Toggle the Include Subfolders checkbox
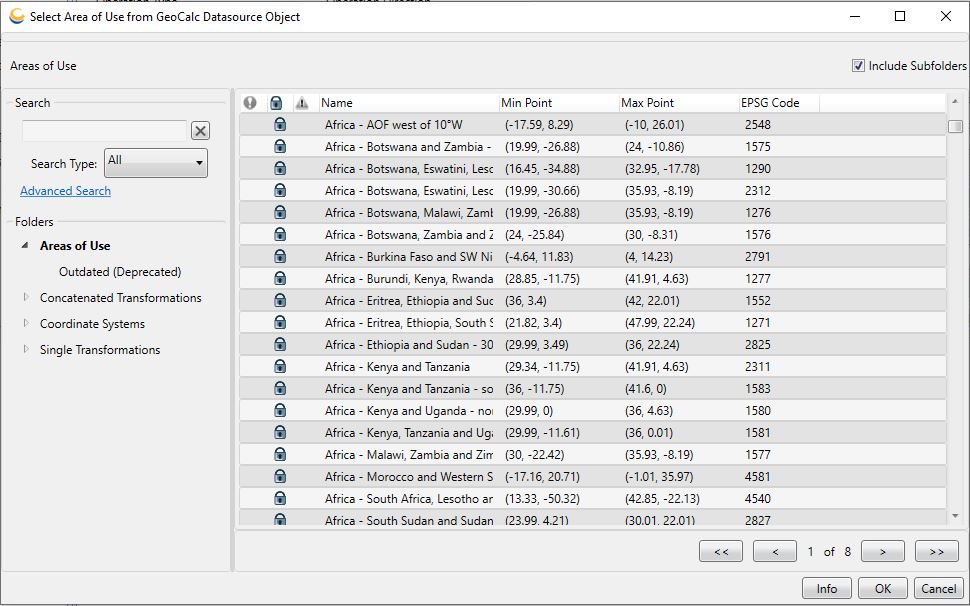Image resolution: width=970 pixels, height=606 pixels. pyautogui.click(x=858, y=66)
